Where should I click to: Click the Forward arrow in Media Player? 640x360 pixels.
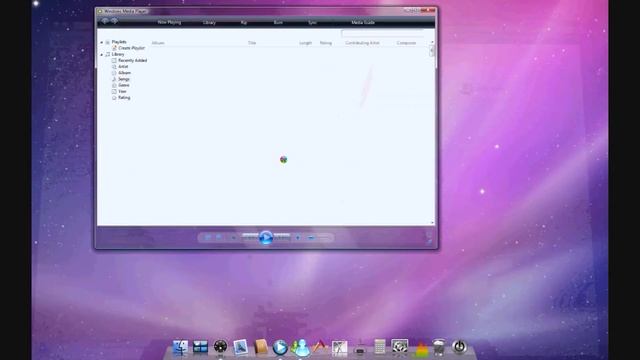[x=114, y=21]
